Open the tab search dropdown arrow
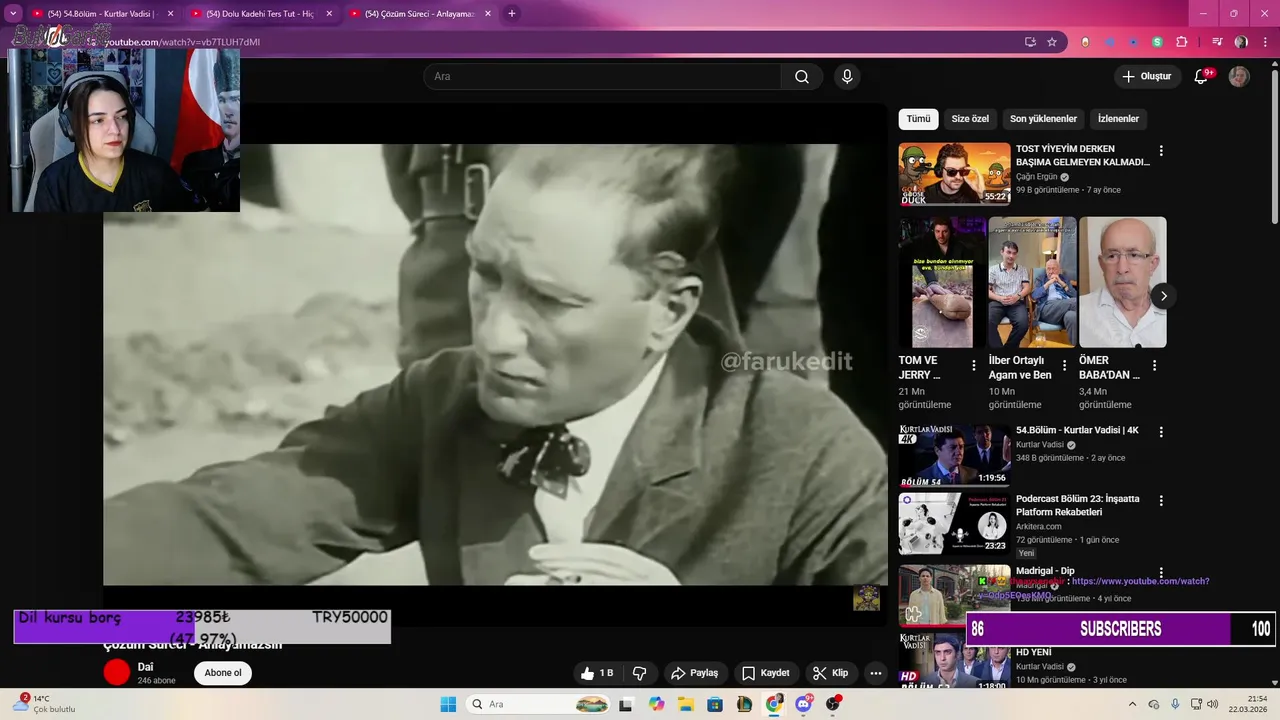The height and width of the screenshot is (720, 1280). coord(13,14)
